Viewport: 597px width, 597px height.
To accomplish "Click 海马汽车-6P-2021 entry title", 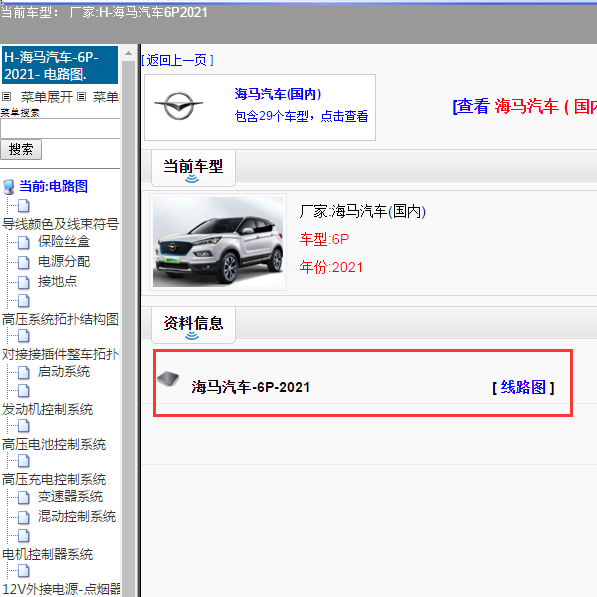I will (x=251, y=388).
